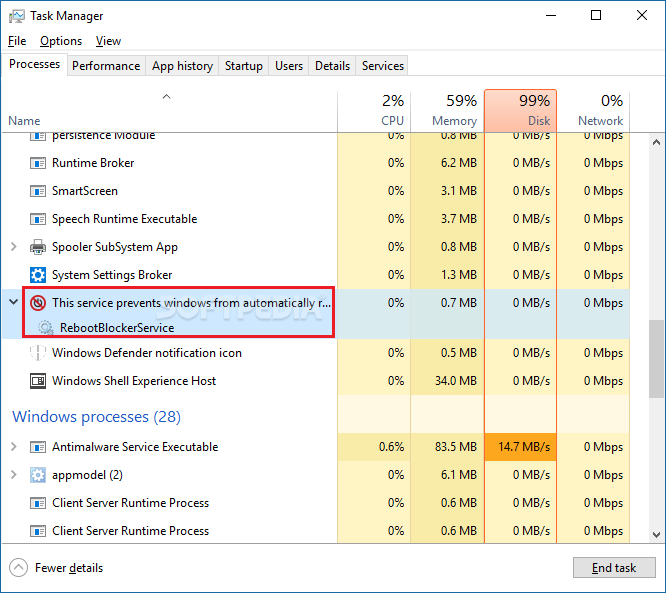Click the 34.0 MB memory value
Image resolution: width=666 pixels, height=593 pixels.
(x=456, y=381)
